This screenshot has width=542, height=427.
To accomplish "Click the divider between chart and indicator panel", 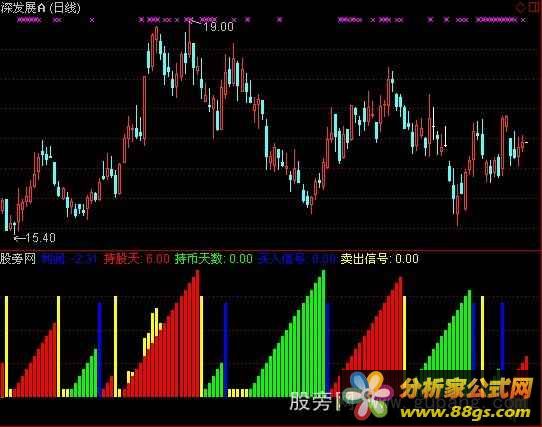I will click(x=270, y=250).
